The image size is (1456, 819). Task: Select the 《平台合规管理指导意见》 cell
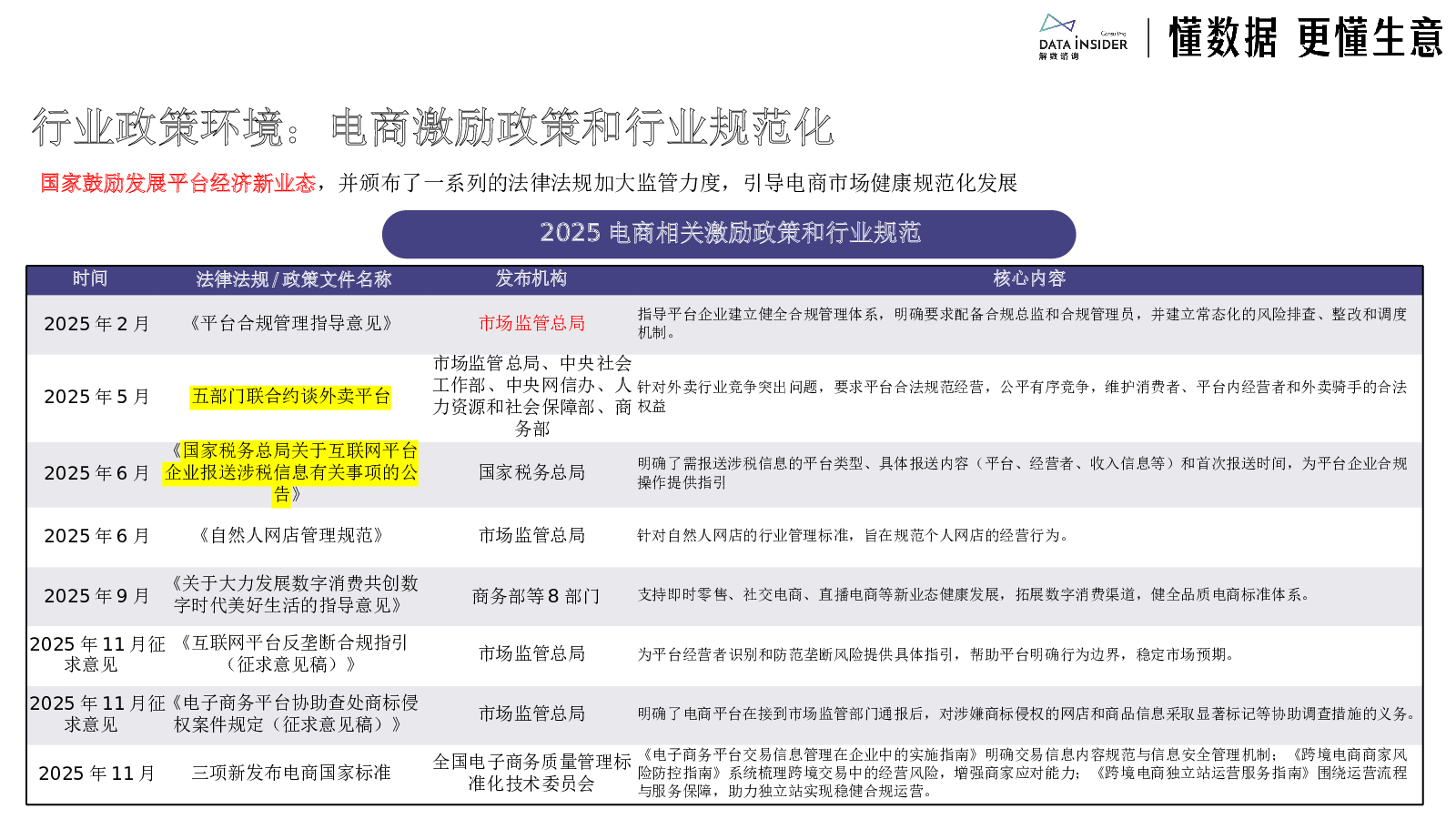pos(291,323)
